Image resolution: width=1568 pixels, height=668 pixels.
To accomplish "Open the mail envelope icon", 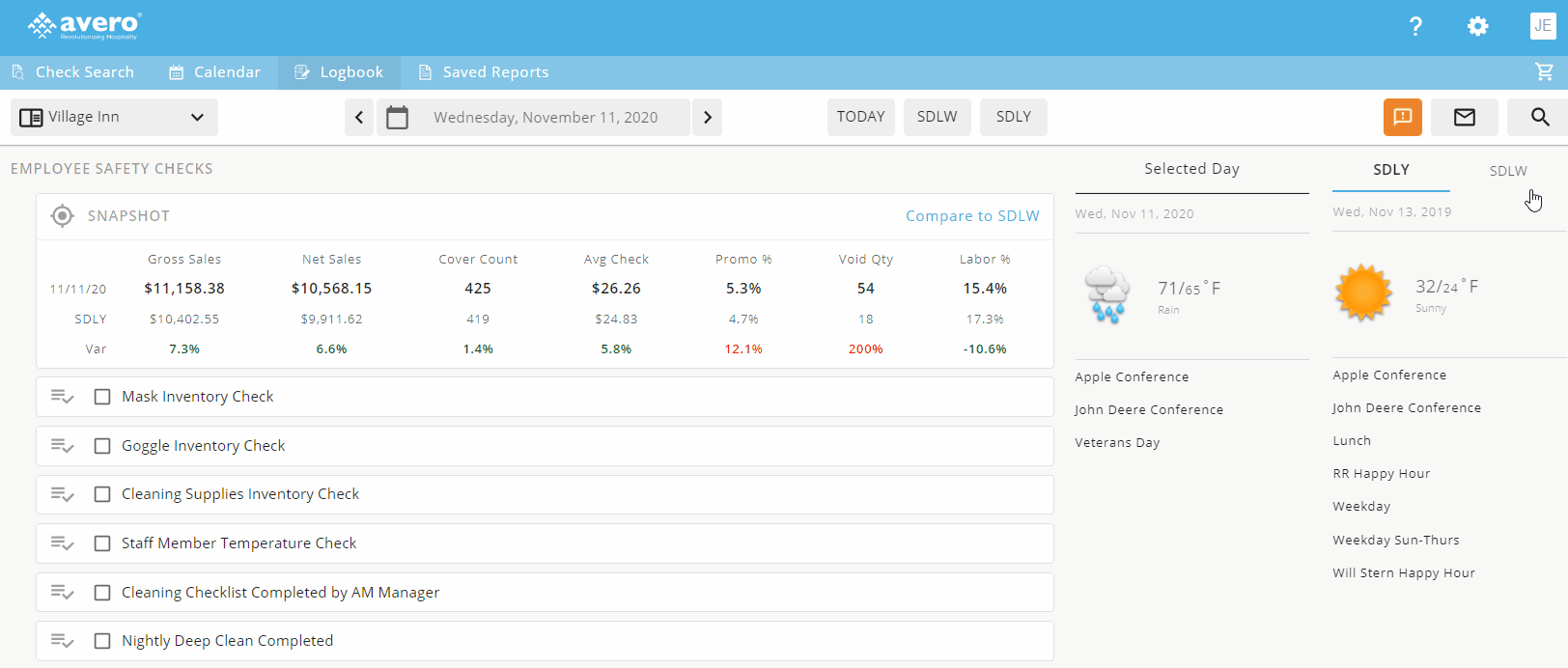I will (x=1464, y=117).
